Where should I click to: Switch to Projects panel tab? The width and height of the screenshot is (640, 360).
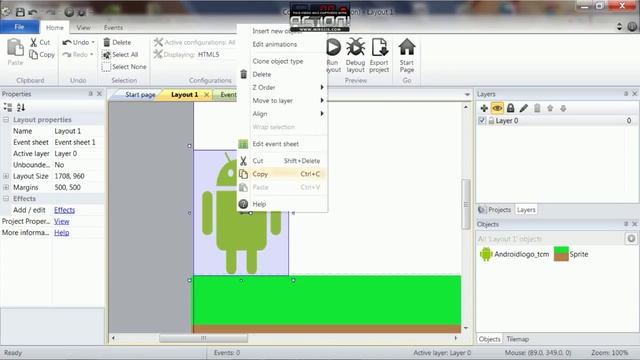coord(495,210)
